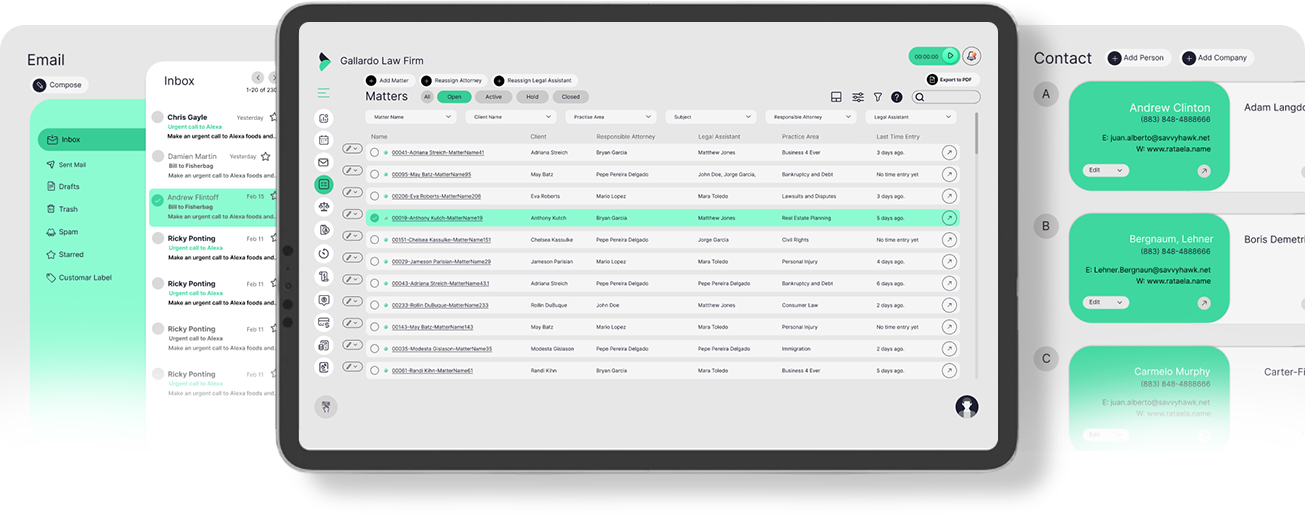Select checkbox for 00151-Chelsea Kassulke matter
Viewport: 1305px width, 515px height.
coord(375,240)
